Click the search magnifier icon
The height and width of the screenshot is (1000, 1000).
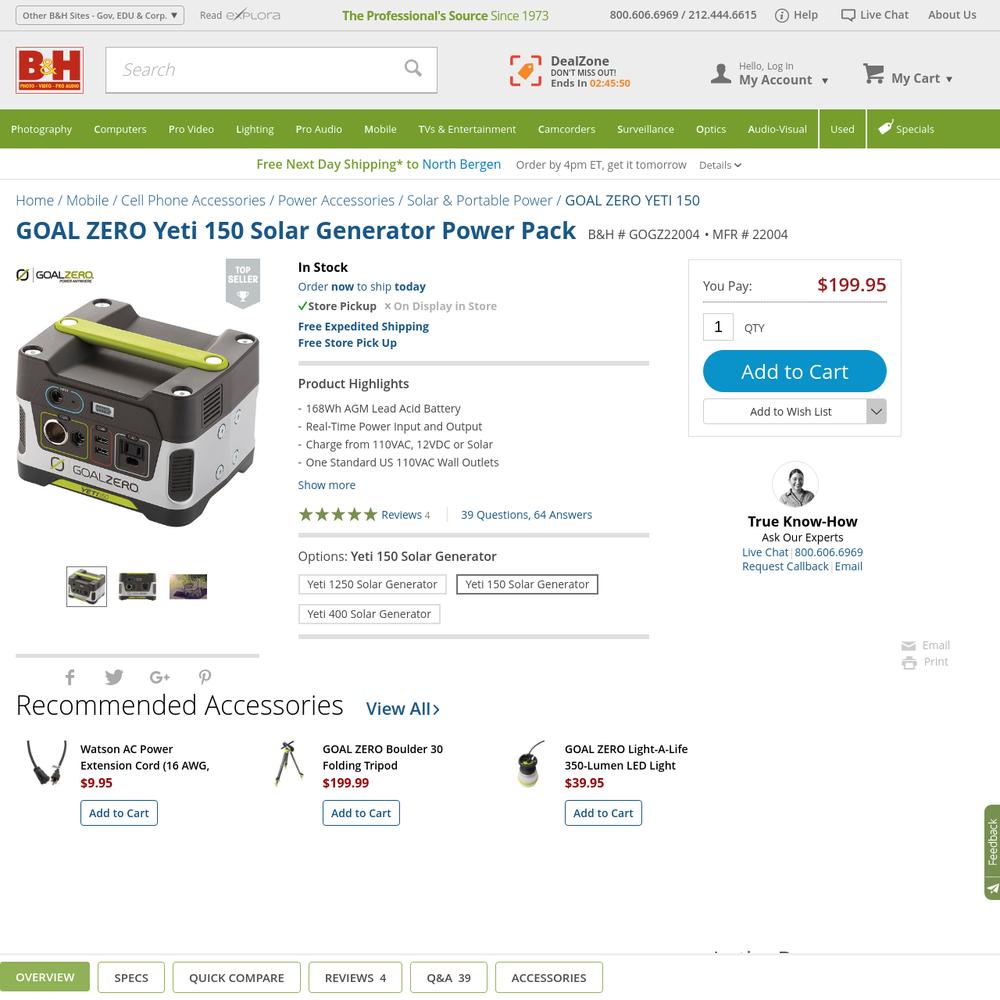(413, 68)
